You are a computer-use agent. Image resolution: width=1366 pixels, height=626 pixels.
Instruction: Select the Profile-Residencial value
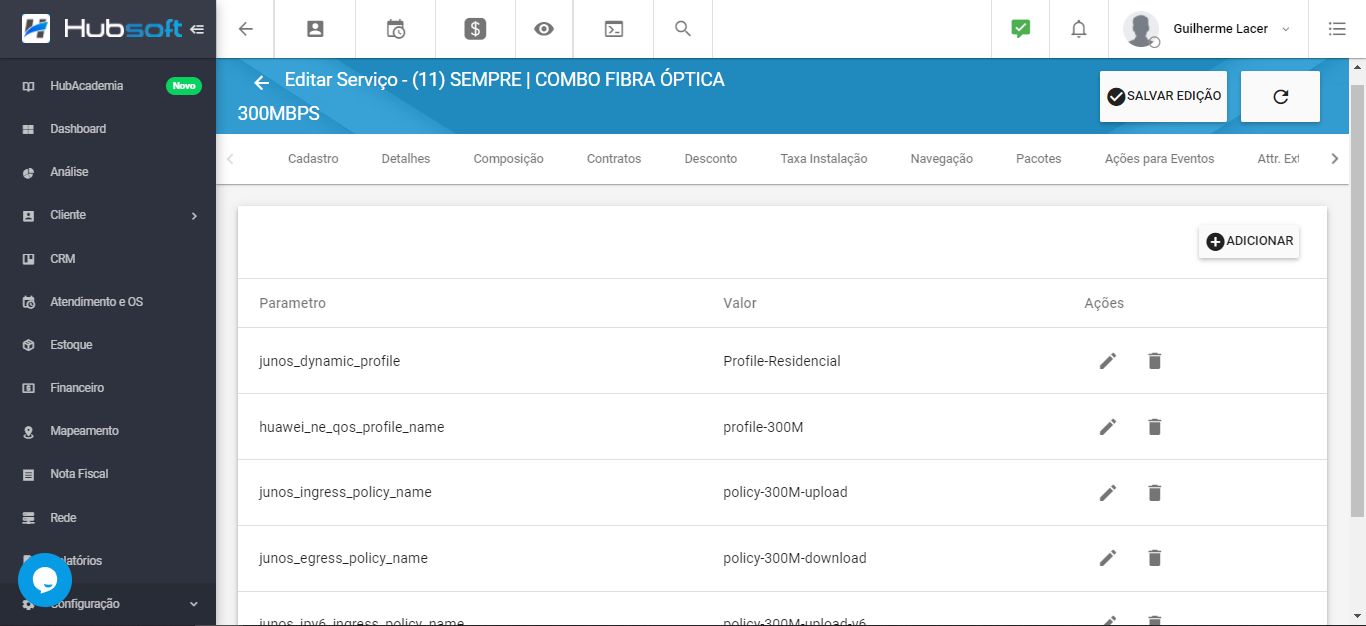pyautogui.click(x=782, y=361)
